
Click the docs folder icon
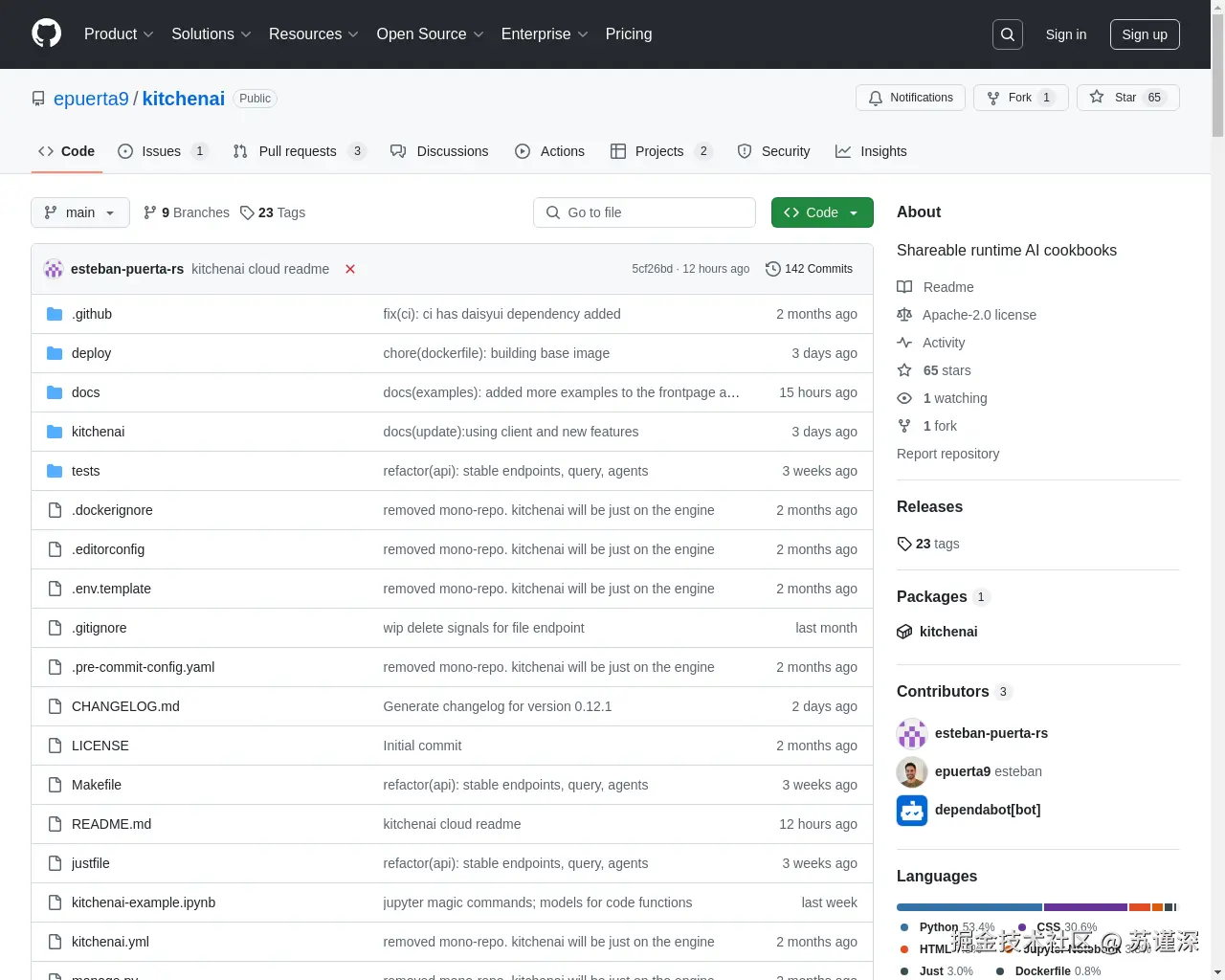coord(55,392)
